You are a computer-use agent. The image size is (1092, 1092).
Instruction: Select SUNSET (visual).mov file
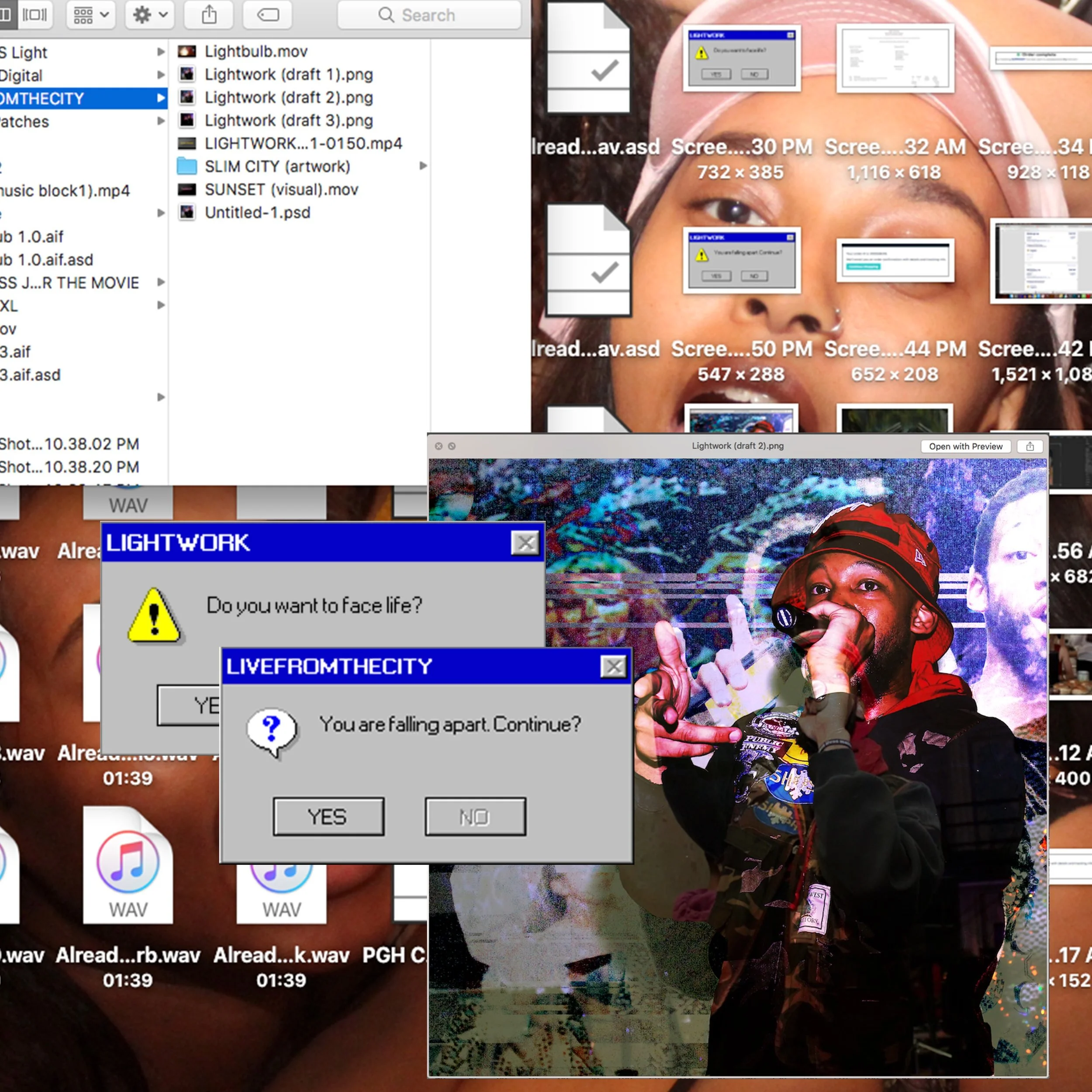[281, 189]
